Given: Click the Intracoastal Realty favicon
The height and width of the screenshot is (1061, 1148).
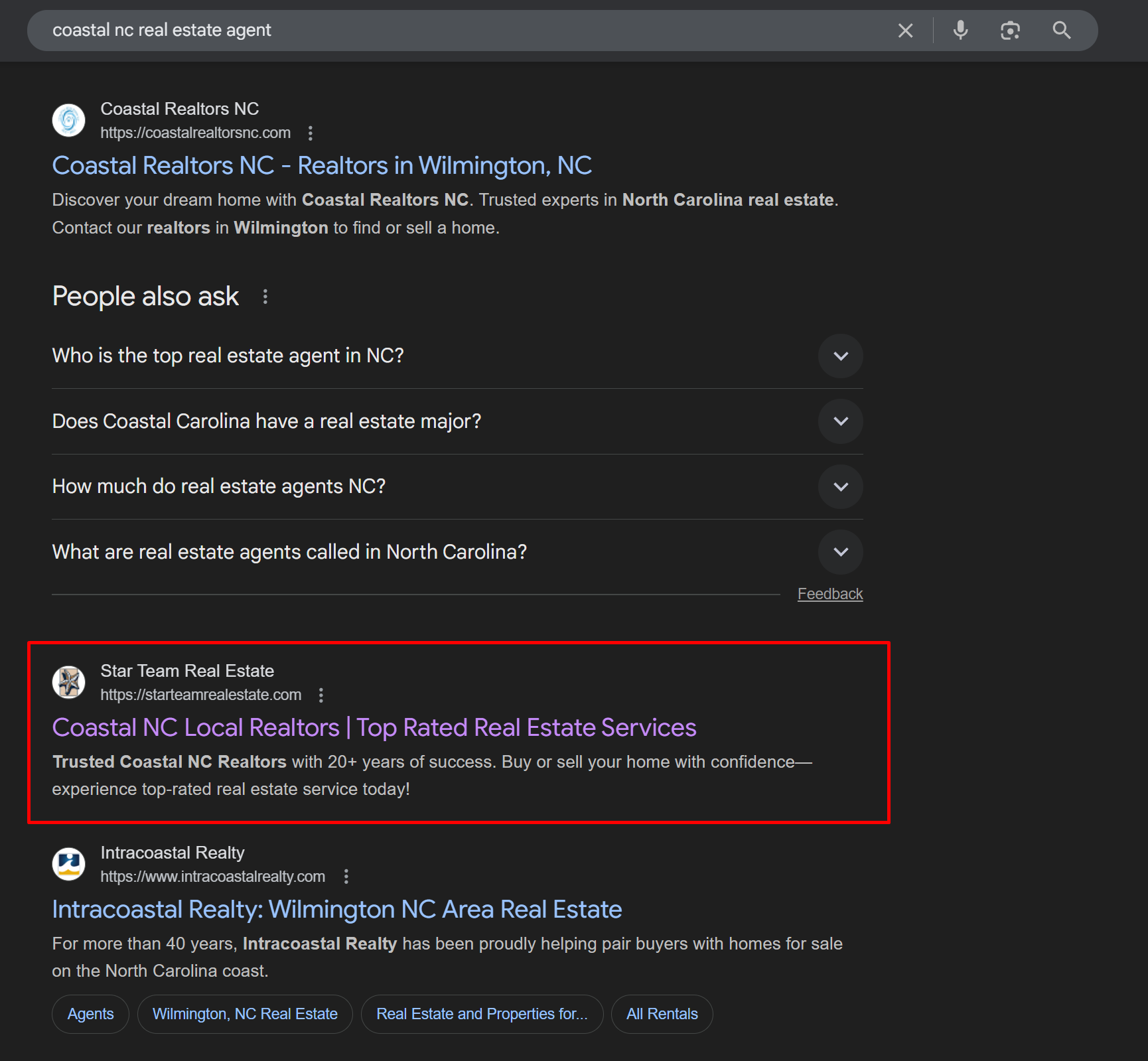Looking at the screenshot, I should pyautogui.click(x=69, y=864).
